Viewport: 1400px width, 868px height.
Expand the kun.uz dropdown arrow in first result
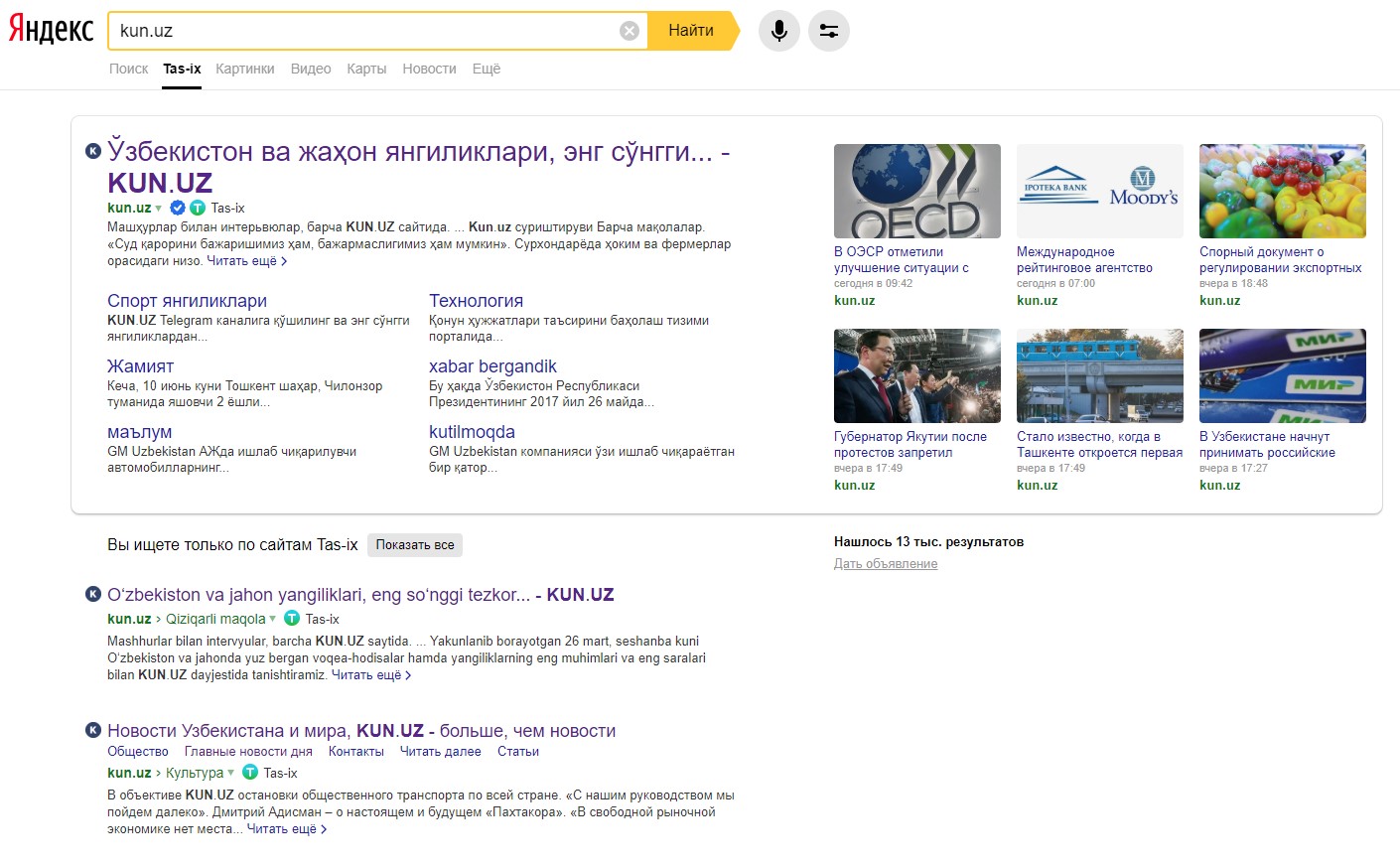pos(158,208)
